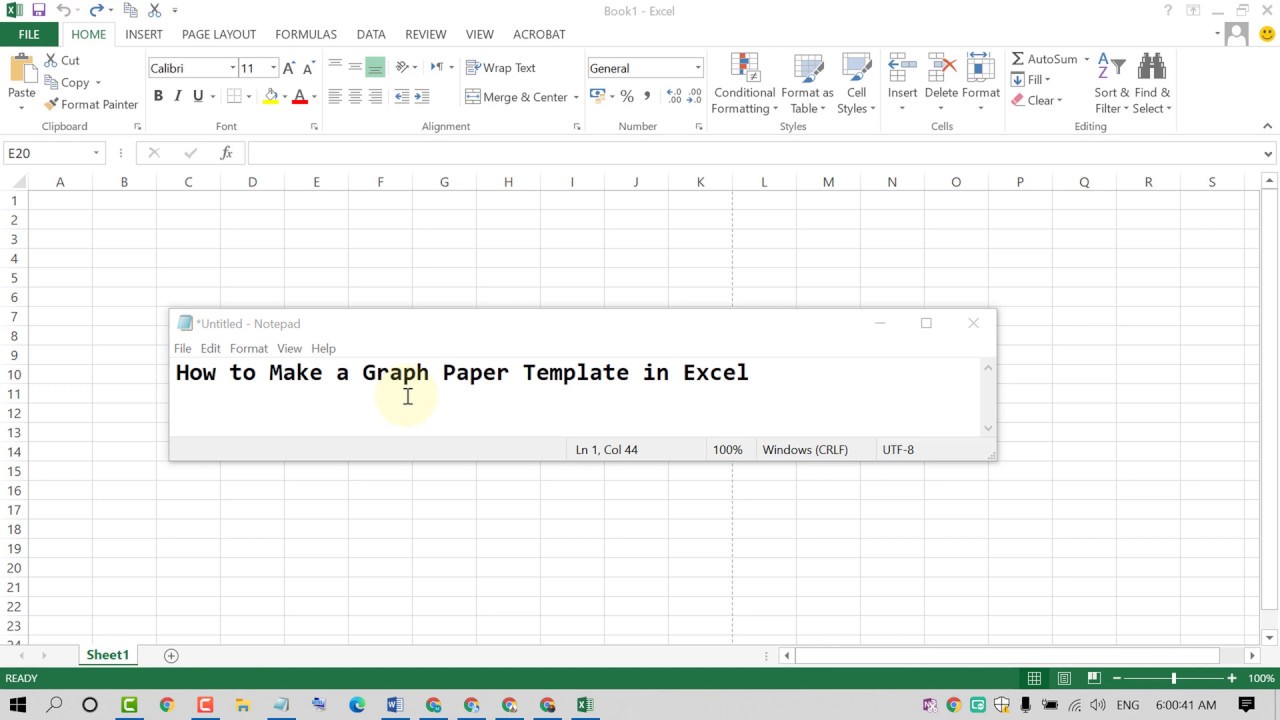The width and height of the screenshot is (1280, 720).
Task: Click the Delete cells icon
Action: (x=941, y=67)
